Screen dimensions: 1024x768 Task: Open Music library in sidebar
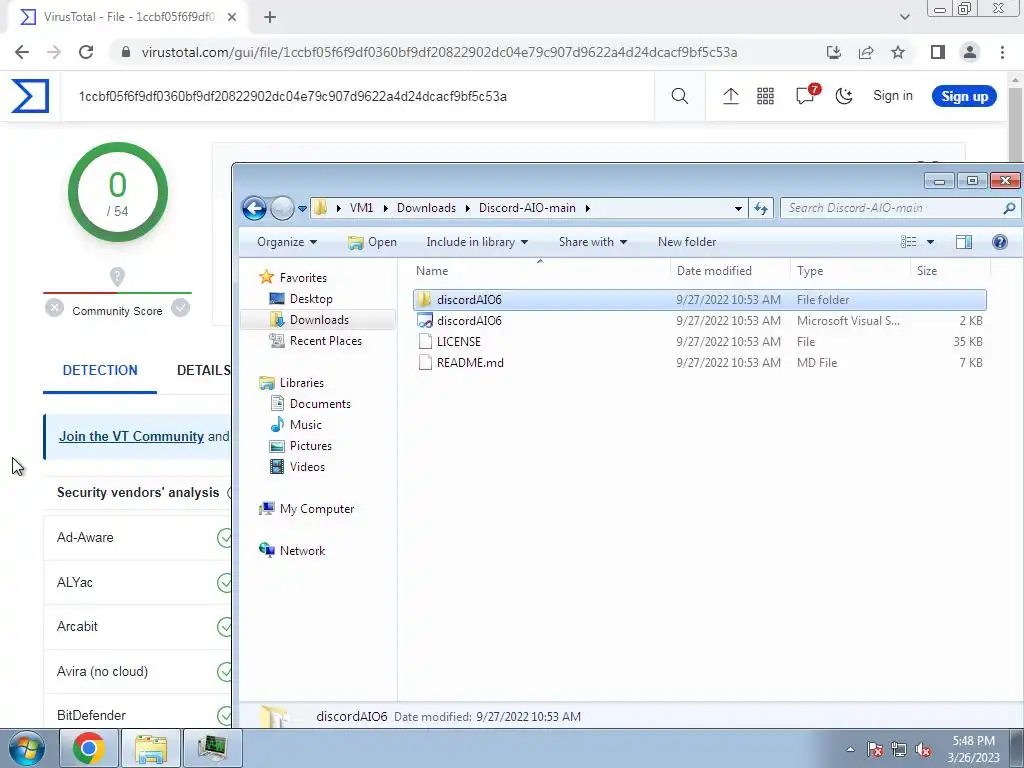[305, 424]
